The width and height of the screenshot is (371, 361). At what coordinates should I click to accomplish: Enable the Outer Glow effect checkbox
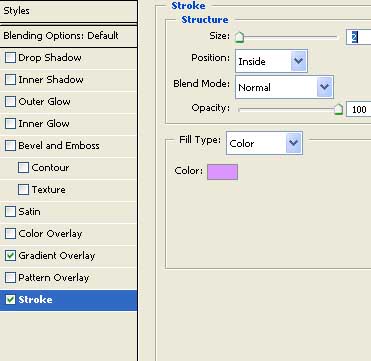pyautogui.click(x=10, y=102)
